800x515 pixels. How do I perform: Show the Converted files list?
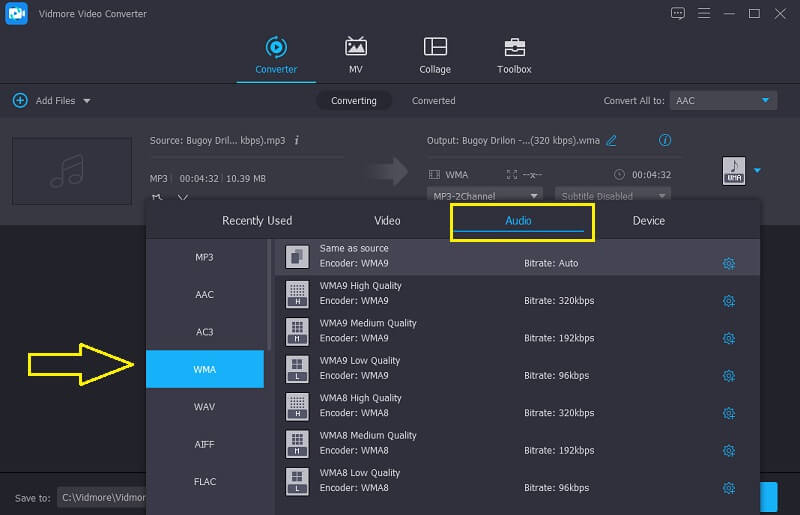tap(433, 101)
